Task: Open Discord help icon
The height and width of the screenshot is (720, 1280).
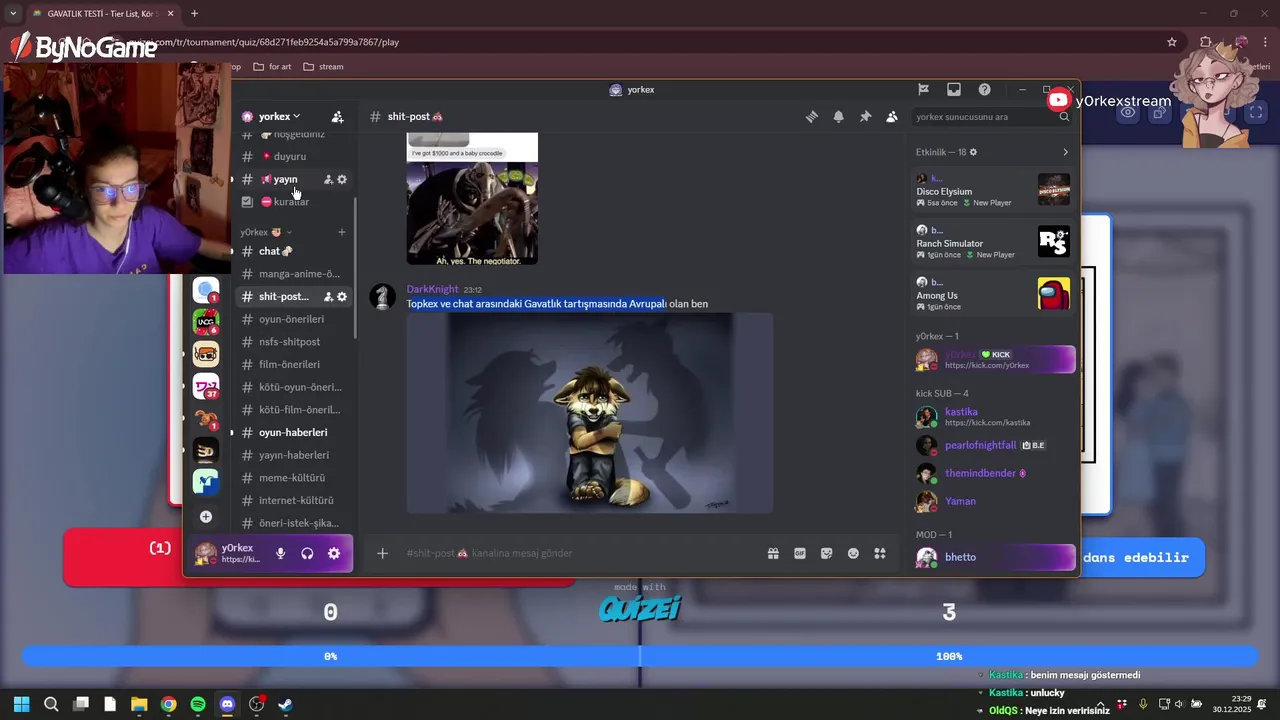Action: click(985, 90)
